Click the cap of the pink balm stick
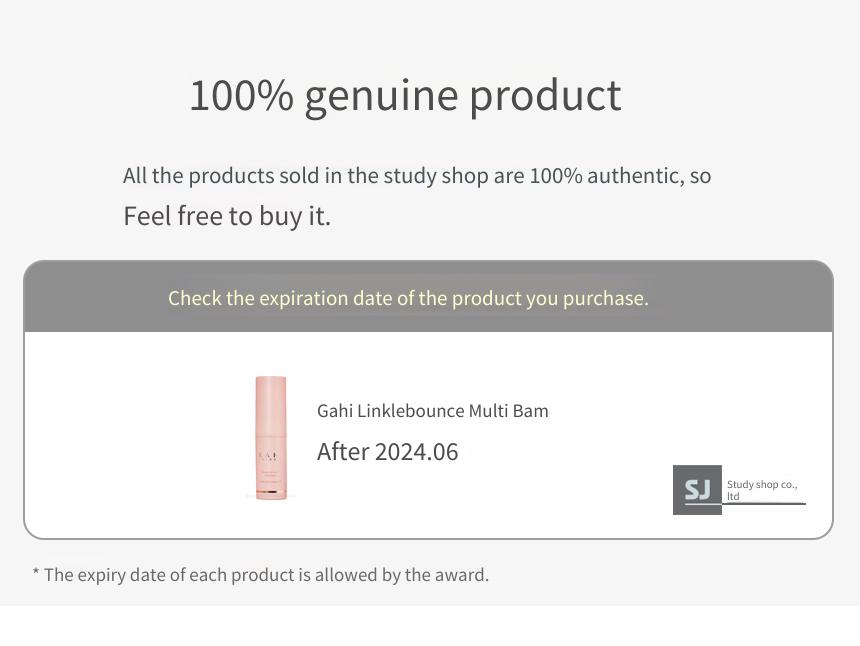Screen dimensions: 860x646 click(x=270, y=404)
